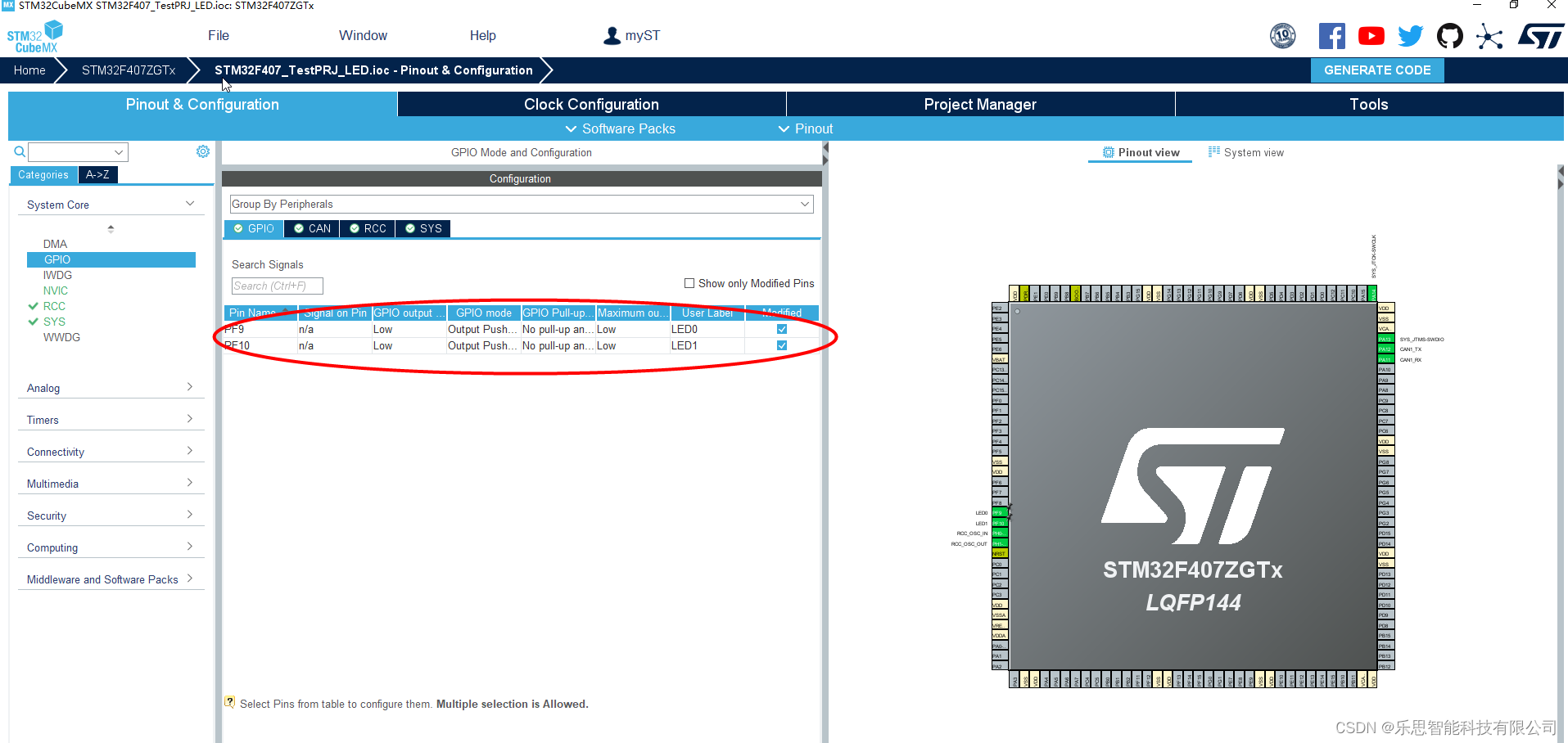Select the PF9 pin row
This screenshot has width=1568, height=743.
click(x=522, y=329)
